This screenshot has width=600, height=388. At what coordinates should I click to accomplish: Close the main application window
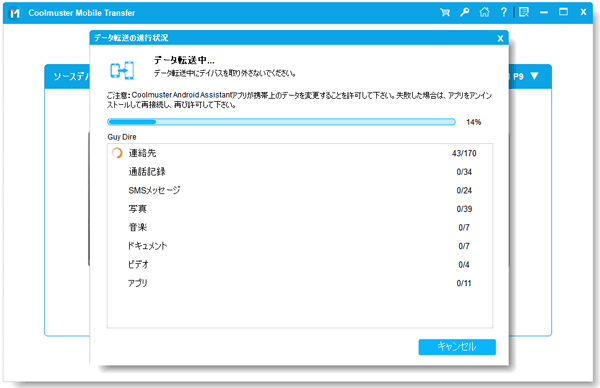(583, 12)
